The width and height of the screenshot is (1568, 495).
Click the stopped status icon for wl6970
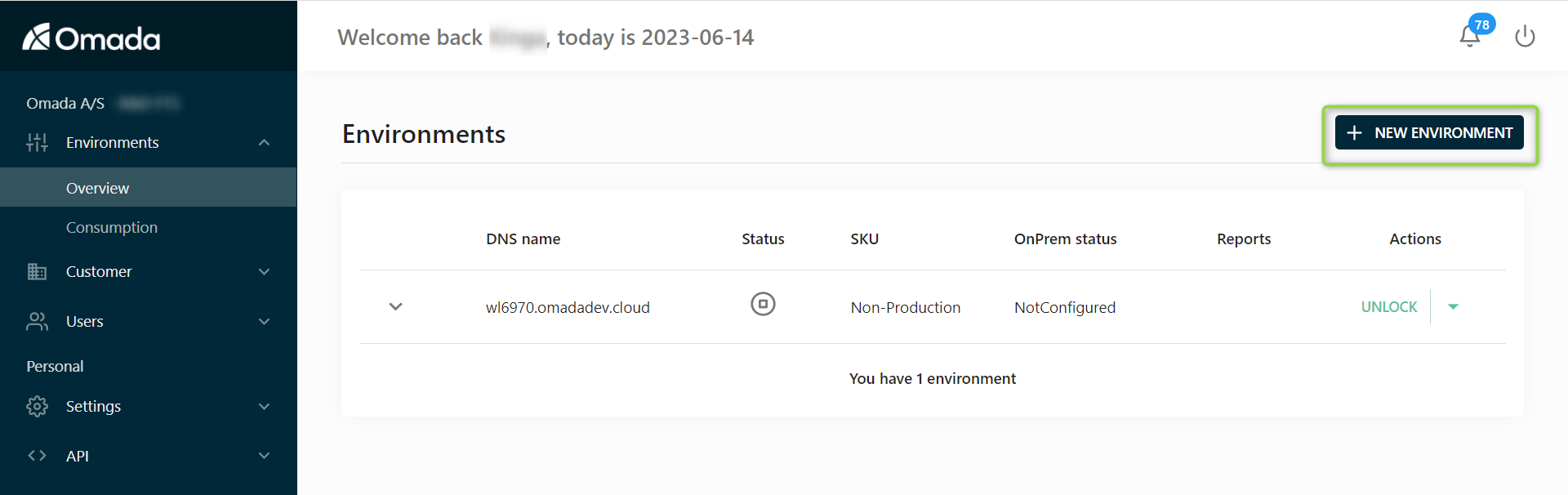pos(763,305)
